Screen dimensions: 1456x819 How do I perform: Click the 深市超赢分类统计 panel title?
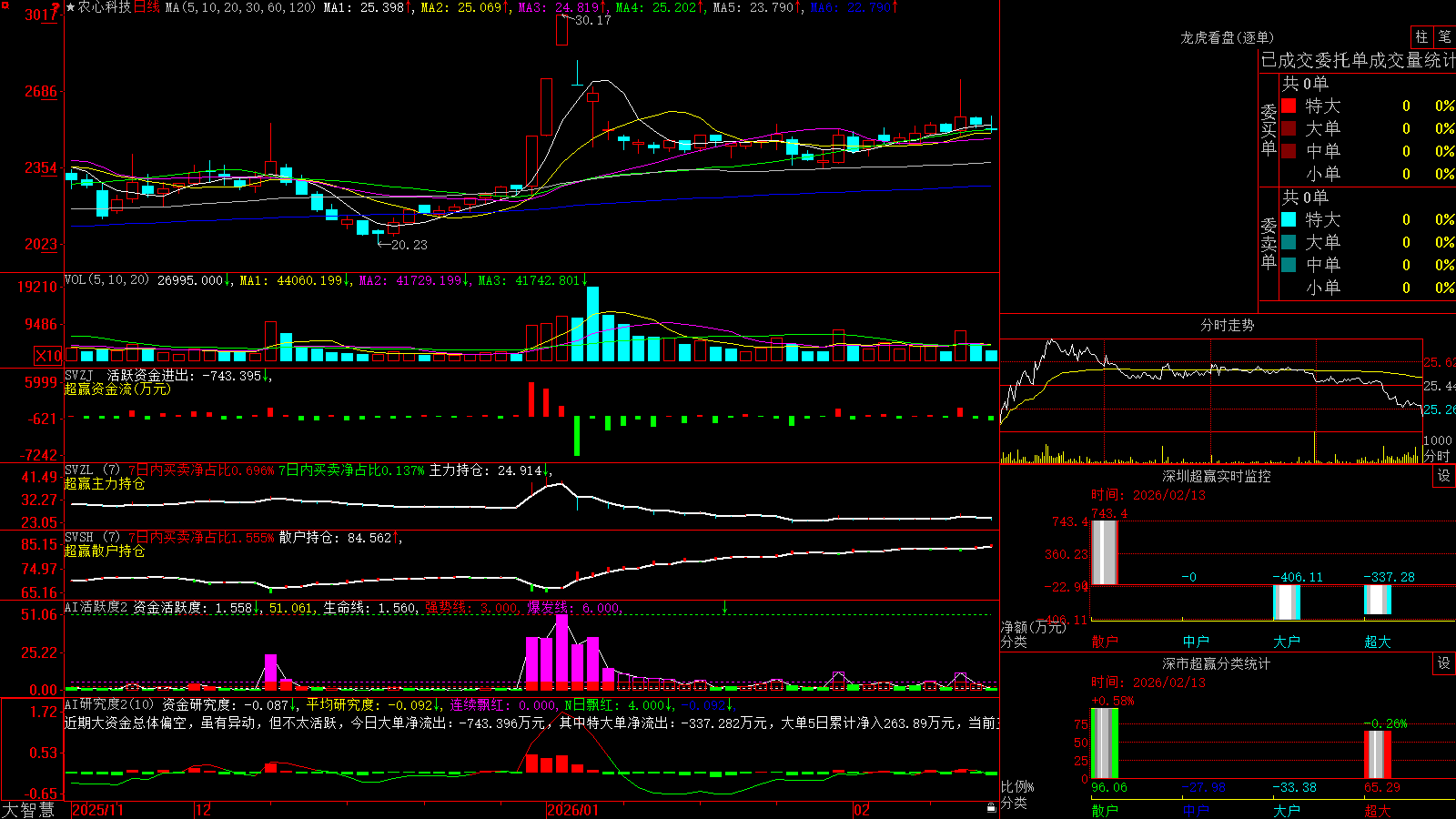[x=1216, y=663]
